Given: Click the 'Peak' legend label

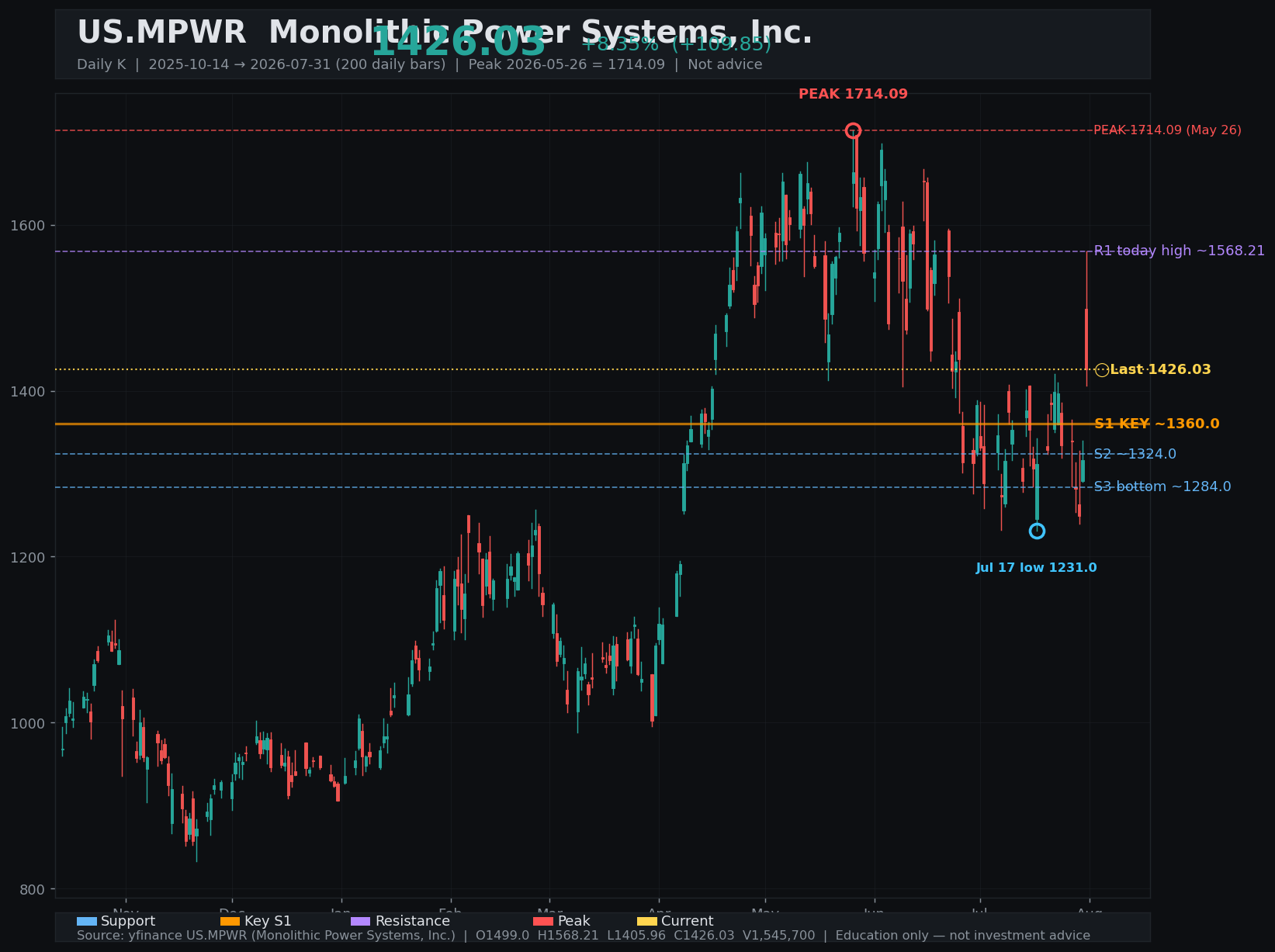Looking at the screenshot, I should [573, 922].
